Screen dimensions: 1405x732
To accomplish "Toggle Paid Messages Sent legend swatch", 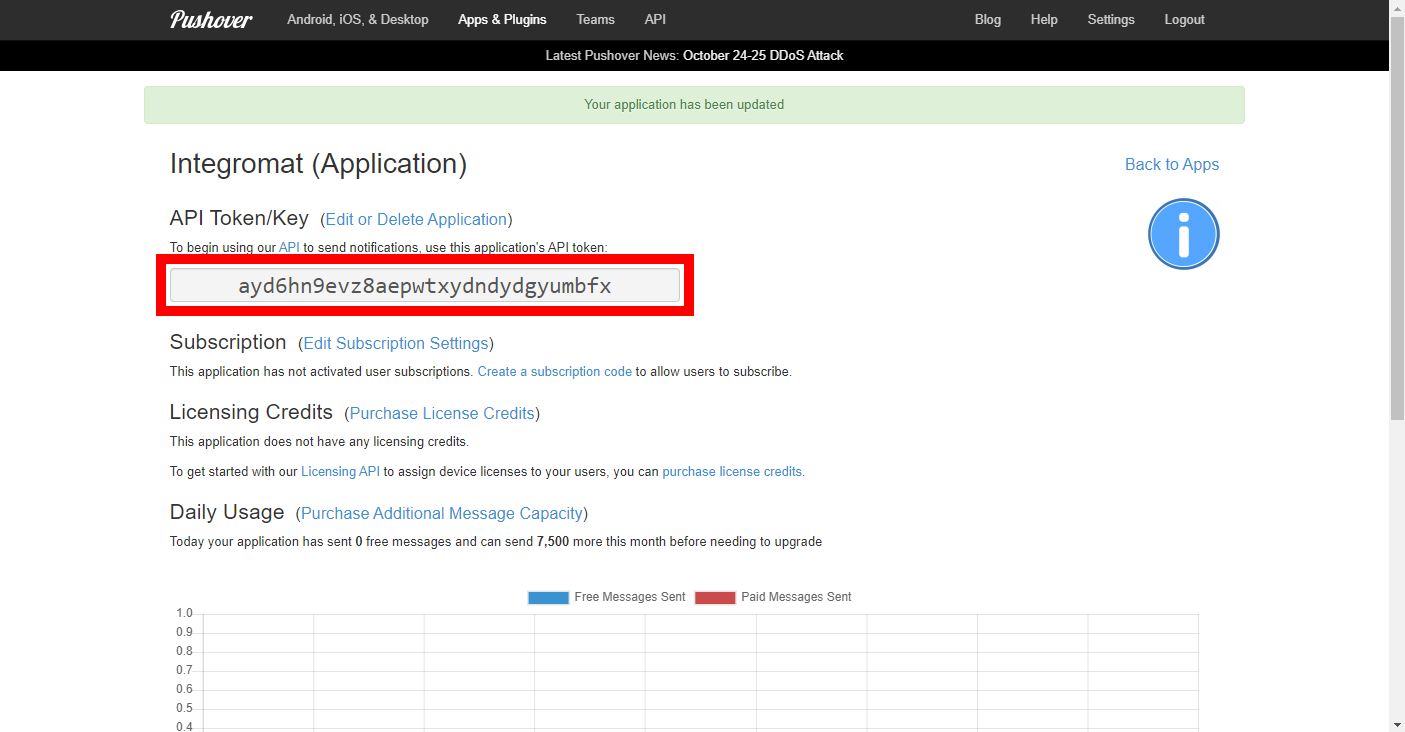I will [715, 597].
